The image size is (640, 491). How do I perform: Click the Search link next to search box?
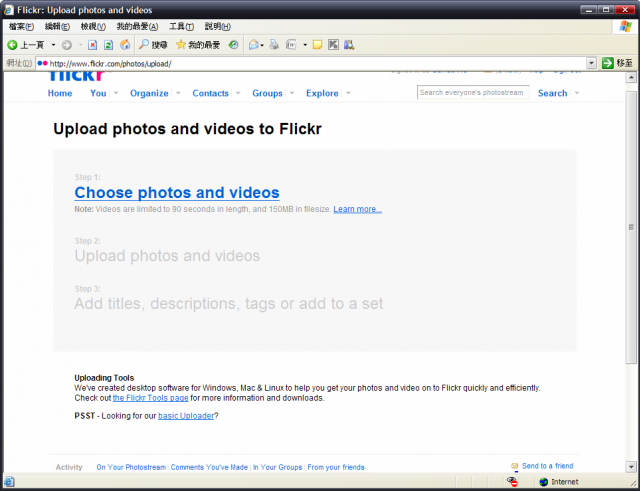click(552, 93)
